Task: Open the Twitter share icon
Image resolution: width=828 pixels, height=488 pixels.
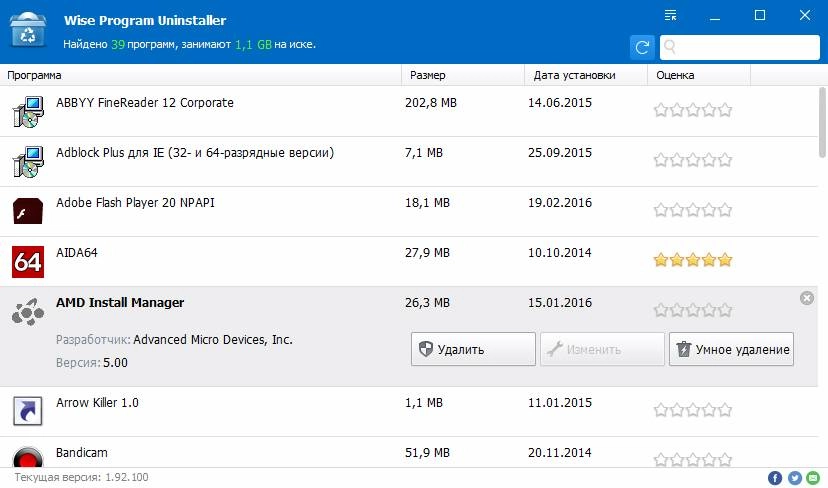Action: 795,478
